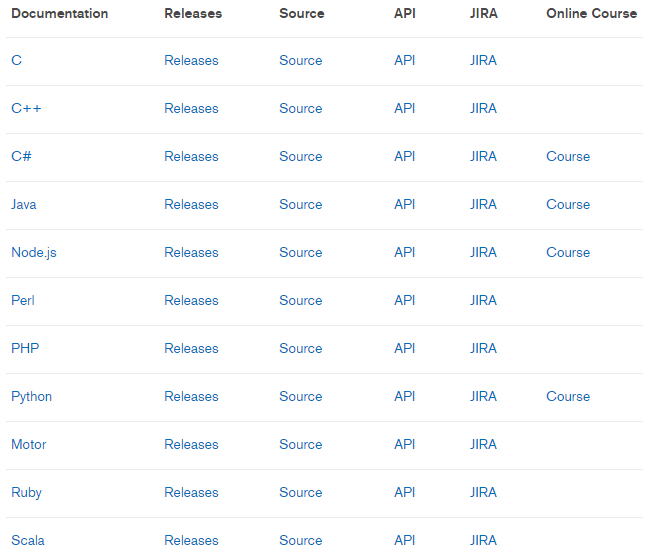The width and height of the screenshot is (652, 558).
Task: Open the Ruby driver documentation link
Action: [27, 493]
